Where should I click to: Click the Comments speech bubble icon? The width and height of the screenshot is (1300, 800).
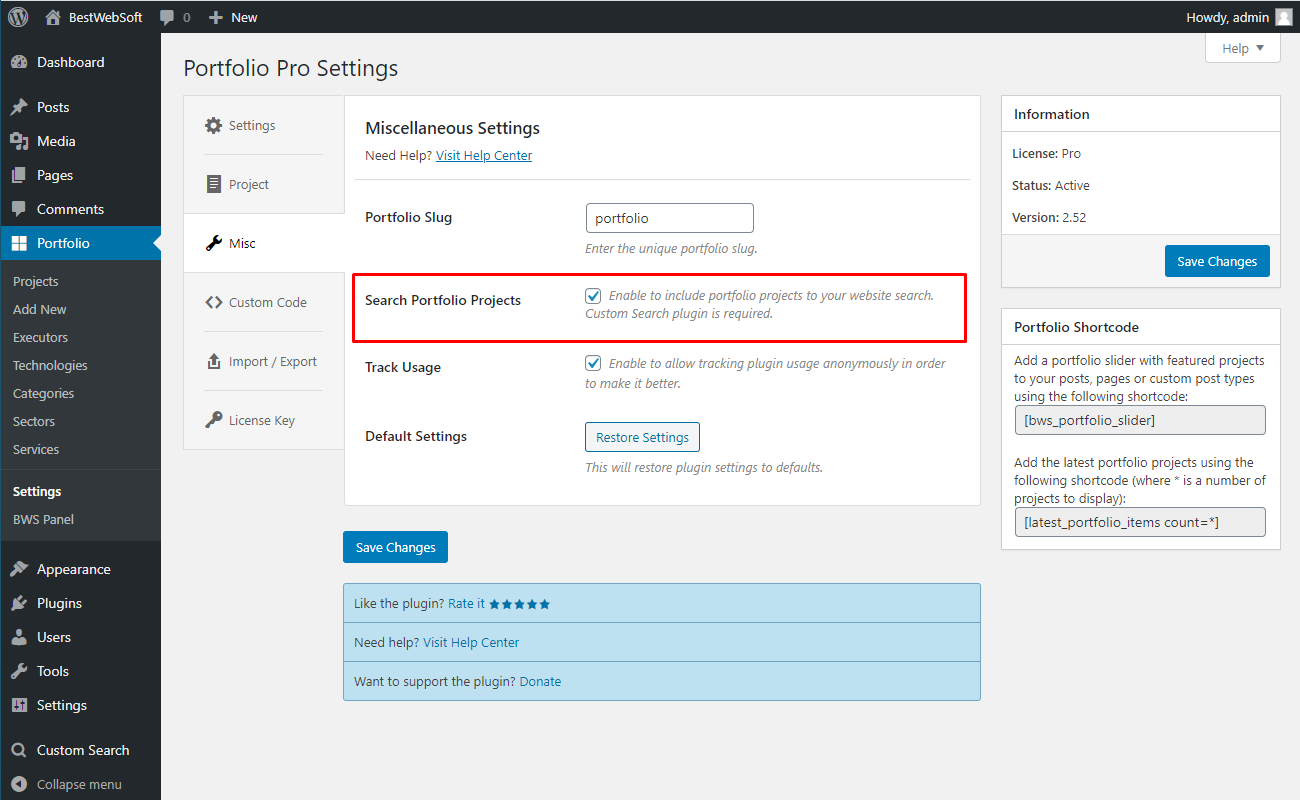tap(19, 209)
